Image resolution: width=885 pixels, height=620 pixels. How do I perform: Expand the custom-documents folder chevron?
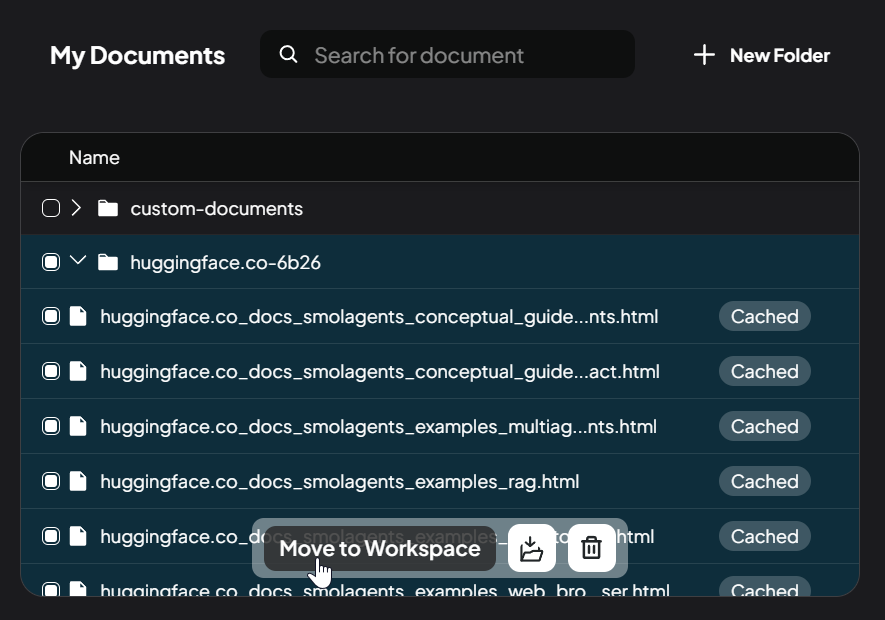pyautogui.click(x=77, y=208)
